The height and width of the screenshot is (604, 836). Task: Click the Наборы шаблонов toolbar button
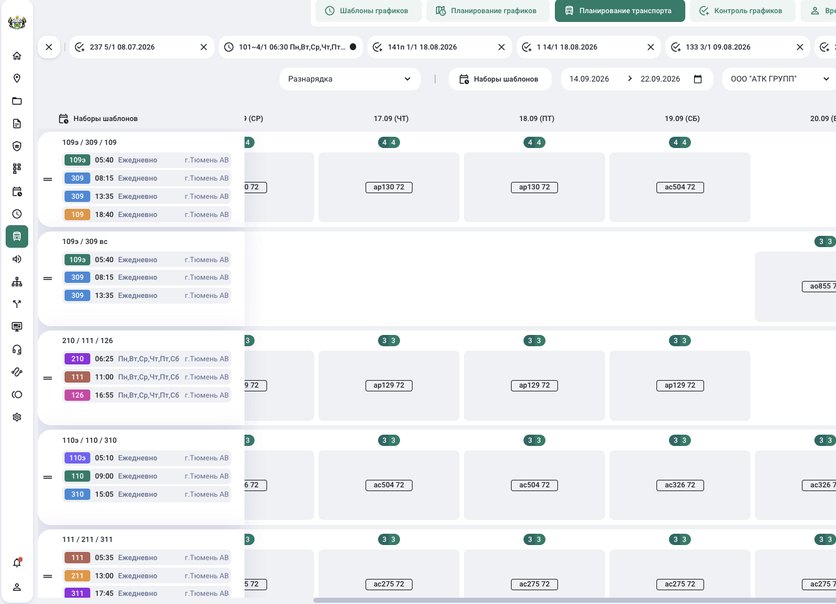click(500, 79)
